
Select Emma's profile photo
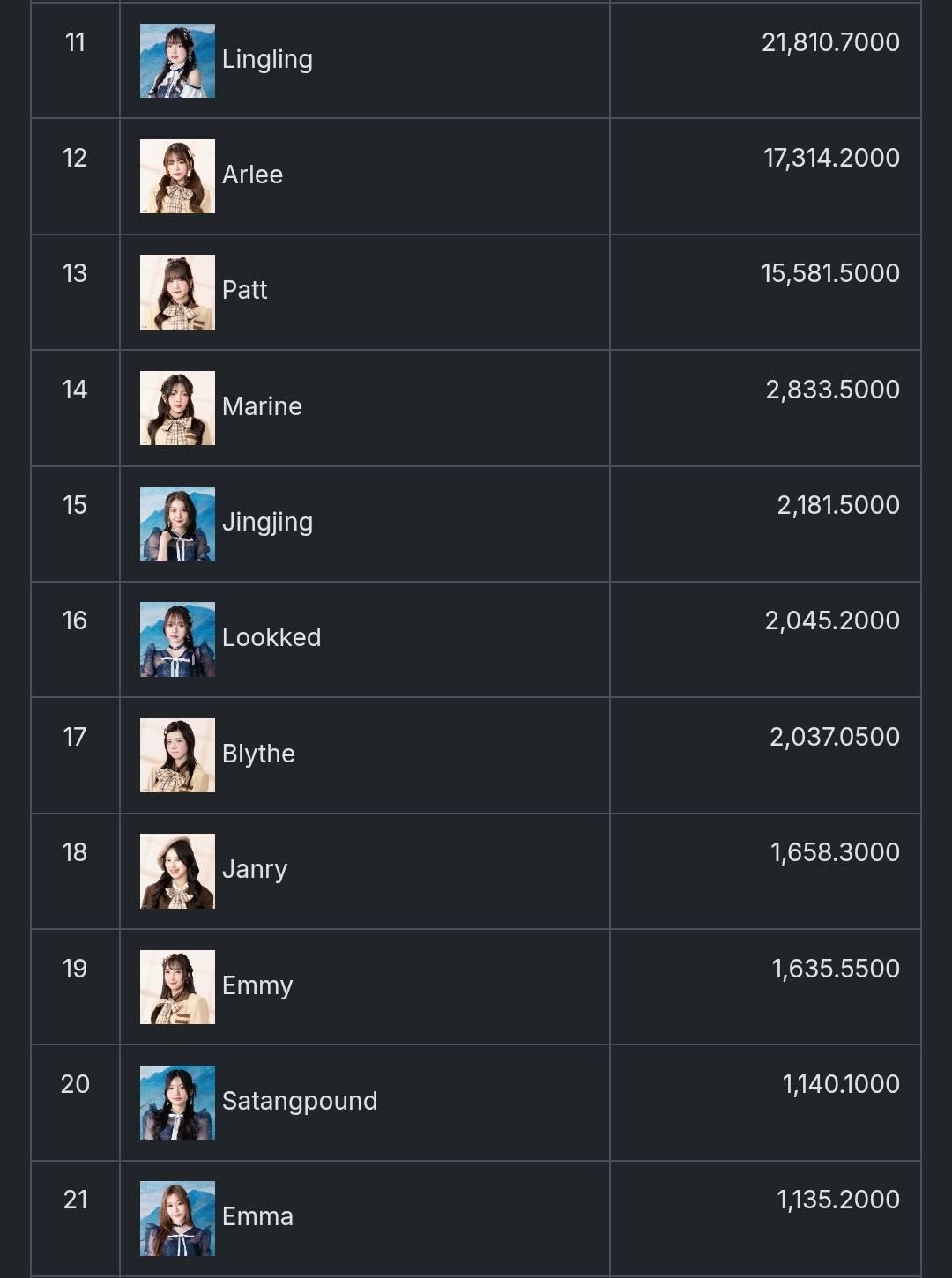click(177, 1218)
